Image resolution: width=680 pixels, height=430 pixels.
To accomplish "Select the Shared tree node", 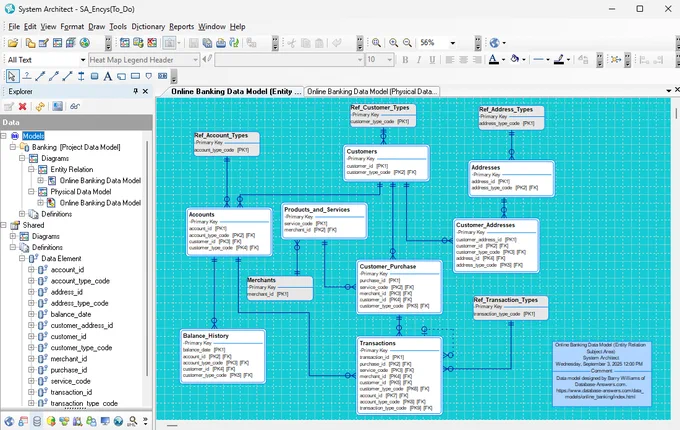I will [x=33, y=225].
